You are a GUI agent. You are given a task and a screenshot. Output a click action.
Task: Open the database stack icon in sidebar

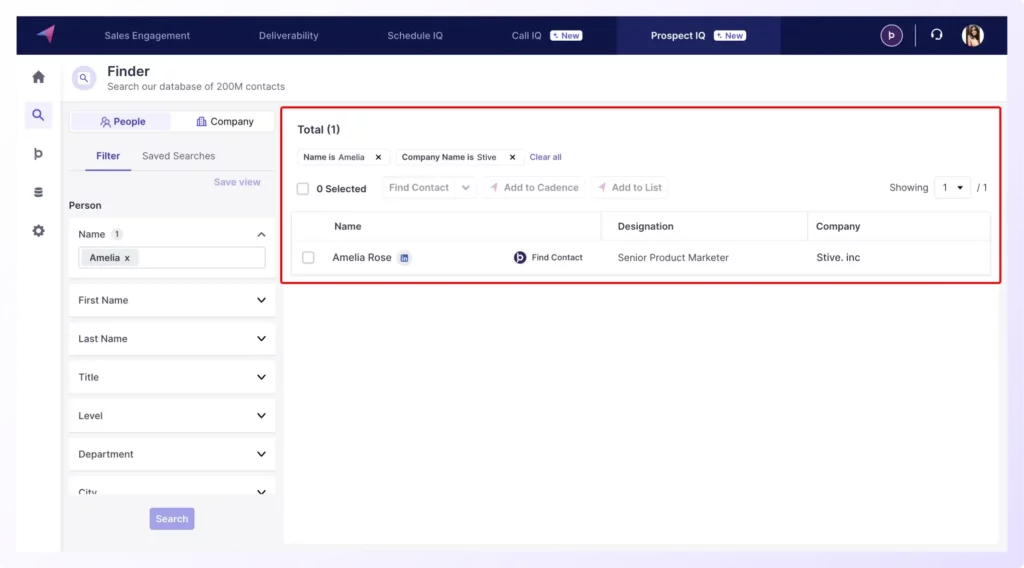[x=39, y=192]
